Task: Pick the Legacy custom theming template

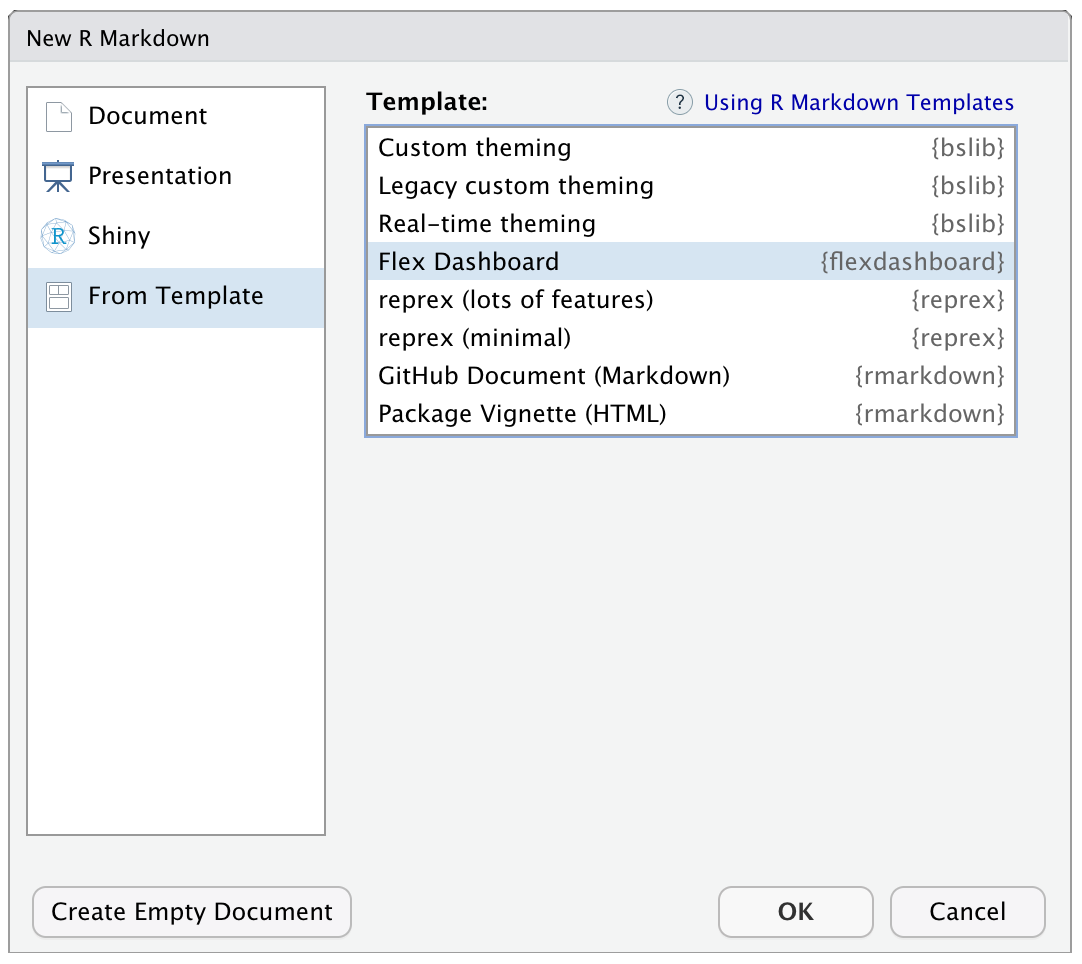Action: coord(691,186)
